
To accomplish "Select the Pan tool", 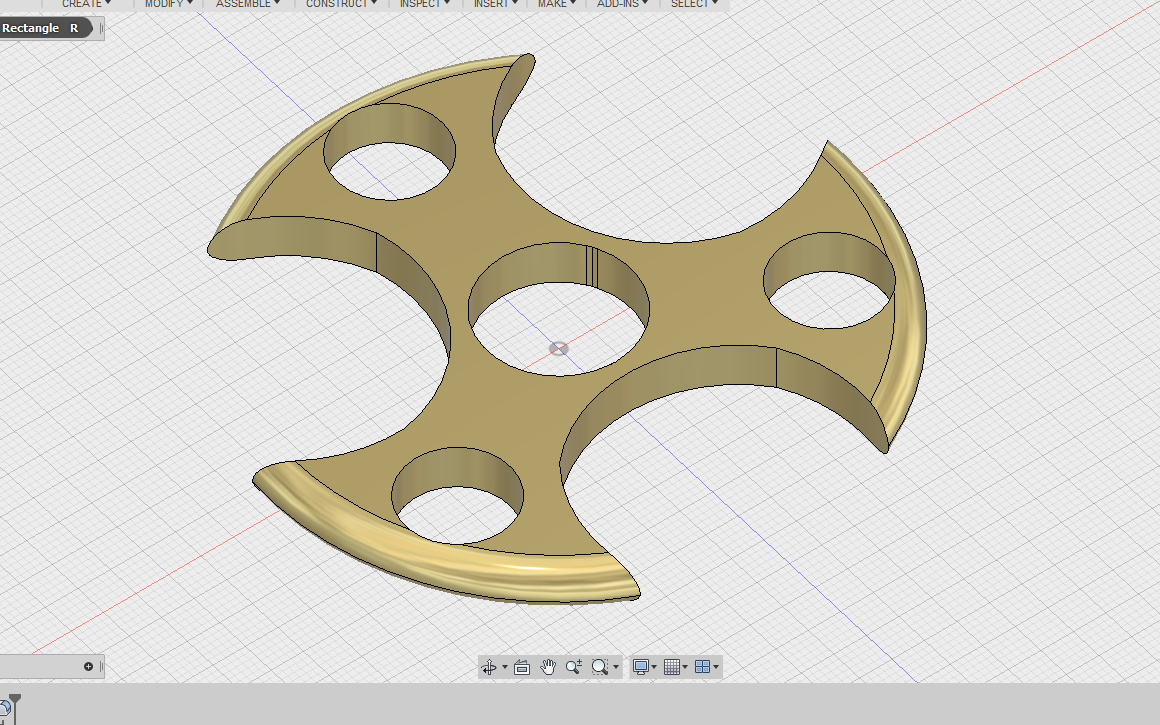I will pos(548,667).
